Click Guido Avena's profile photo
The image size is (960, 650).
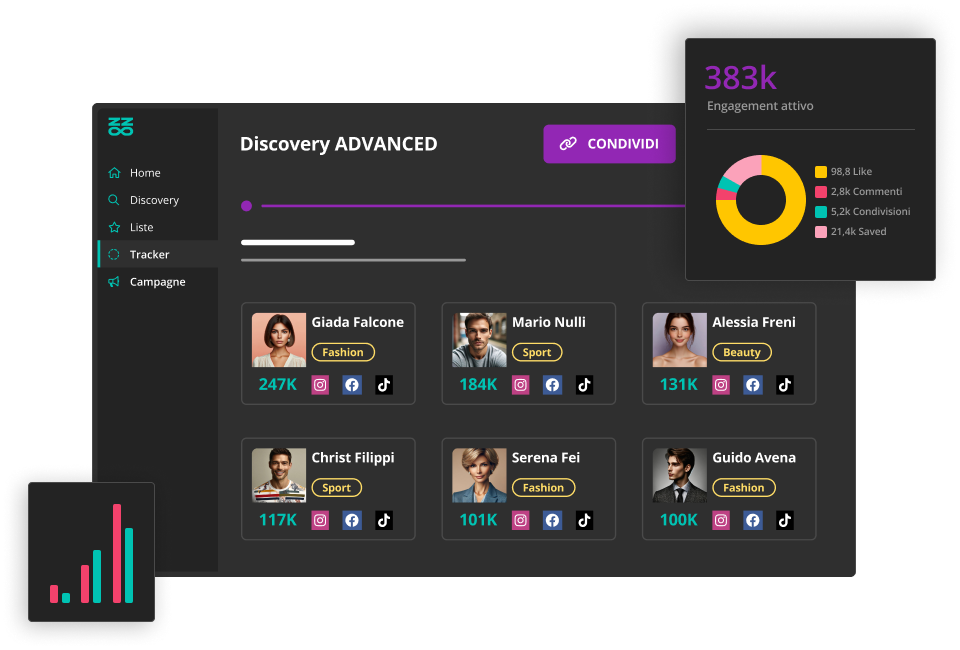(680, 476)
